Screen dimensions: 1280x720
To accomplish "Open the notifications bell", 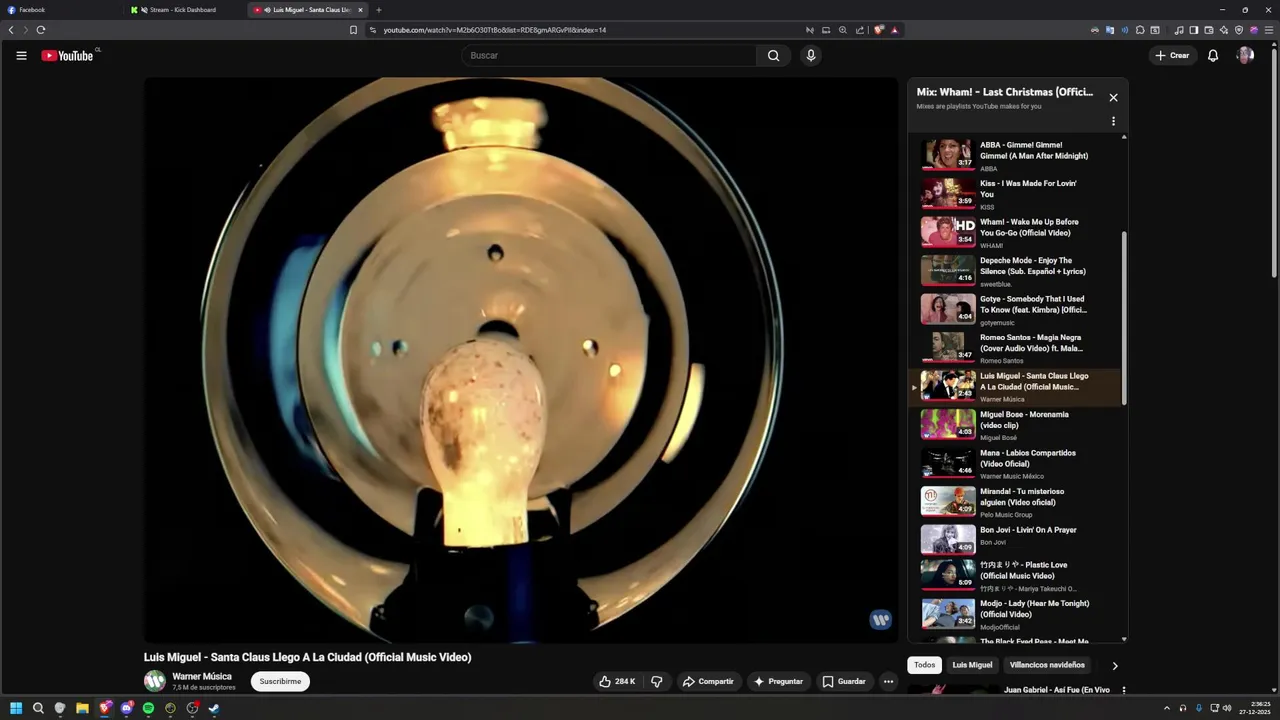I will pyautogui.click(x=1213, y=55).
